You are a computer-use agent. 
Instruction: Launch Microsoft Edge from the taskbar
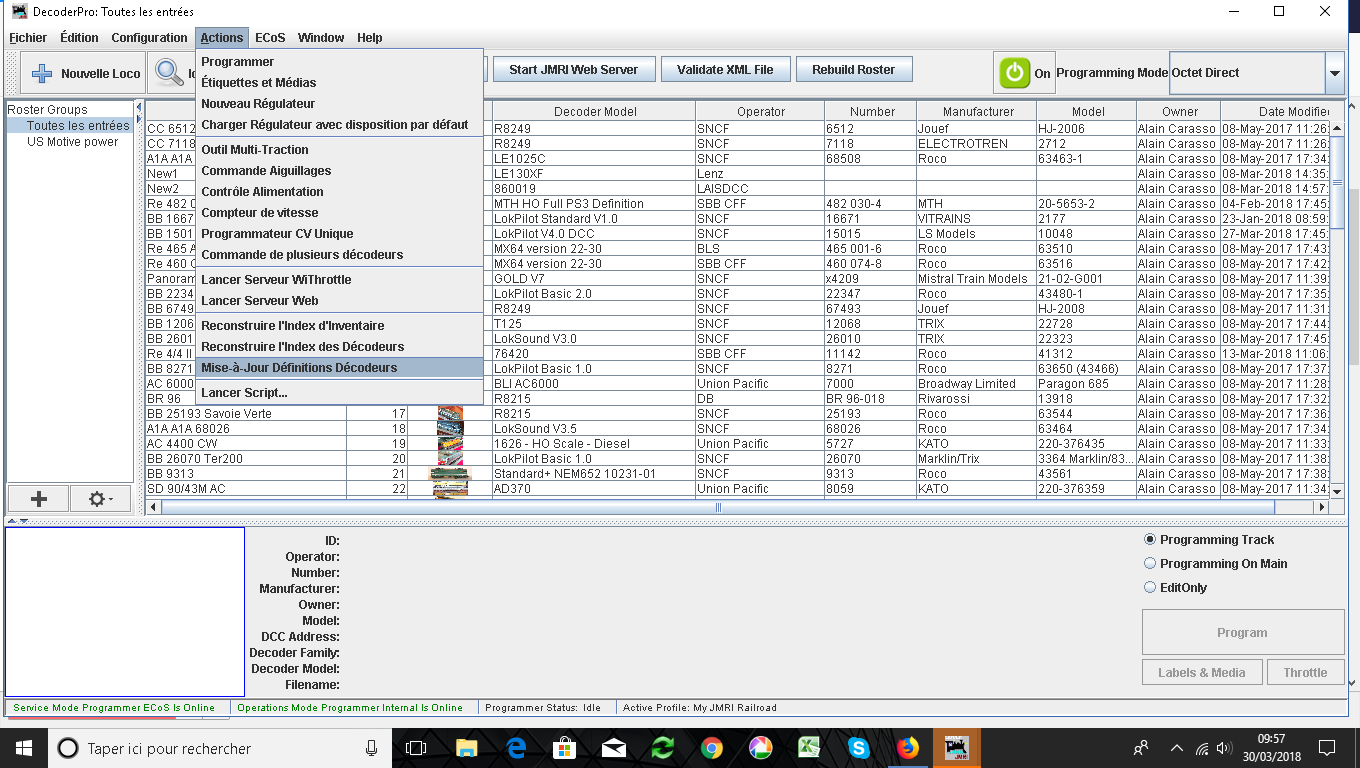click(516, 748)
